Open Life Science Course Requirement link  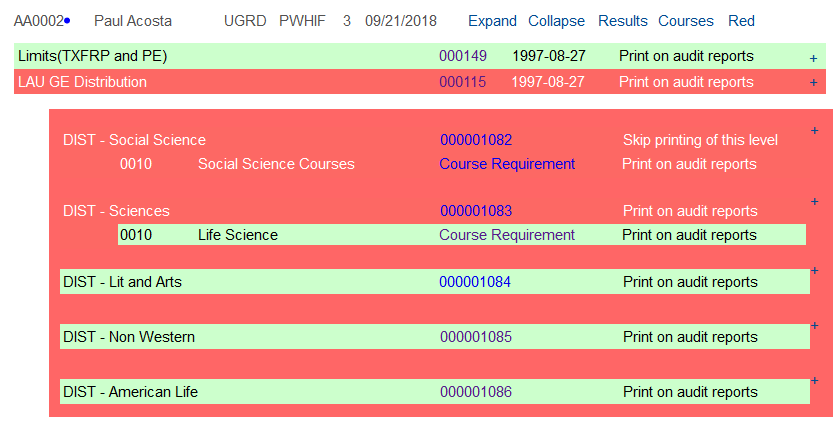click(507, 235)
